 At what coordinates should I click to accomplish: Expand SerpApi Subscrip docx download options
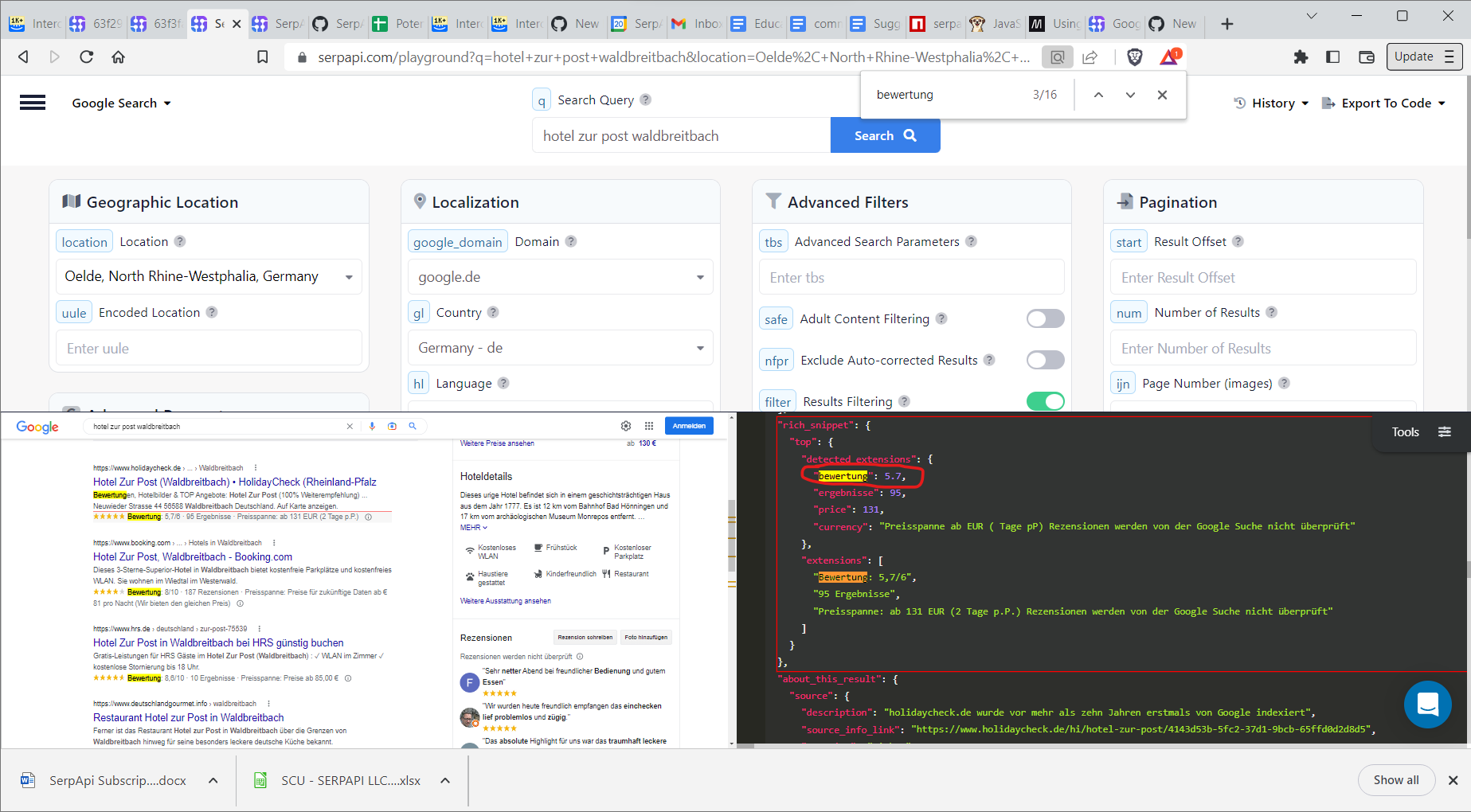213,780
